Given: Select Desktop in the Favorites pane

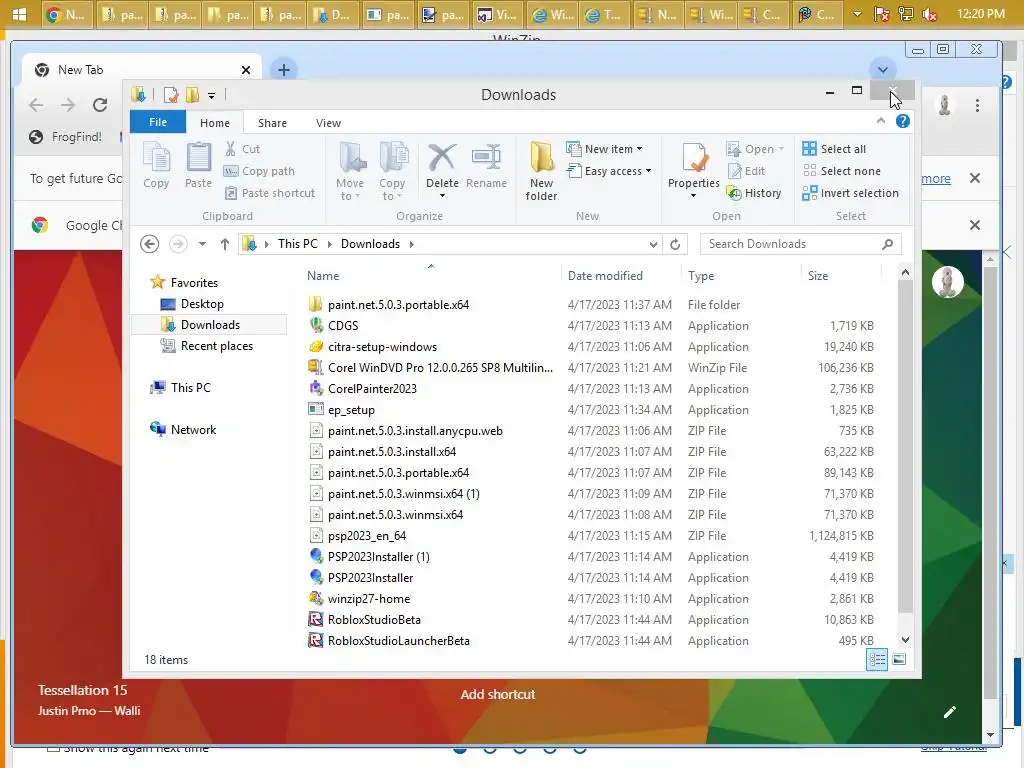Looking at the screenshot, I should click(x=202, y=304).
